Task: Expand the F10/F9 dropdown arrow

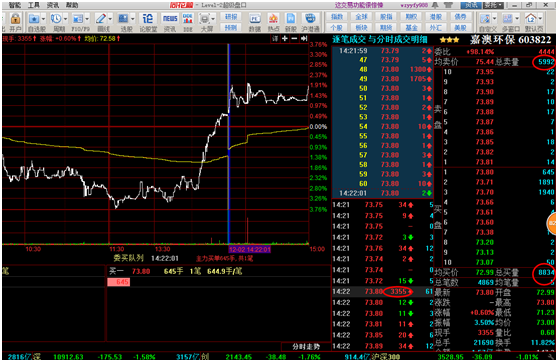Action: coord(87,19)
